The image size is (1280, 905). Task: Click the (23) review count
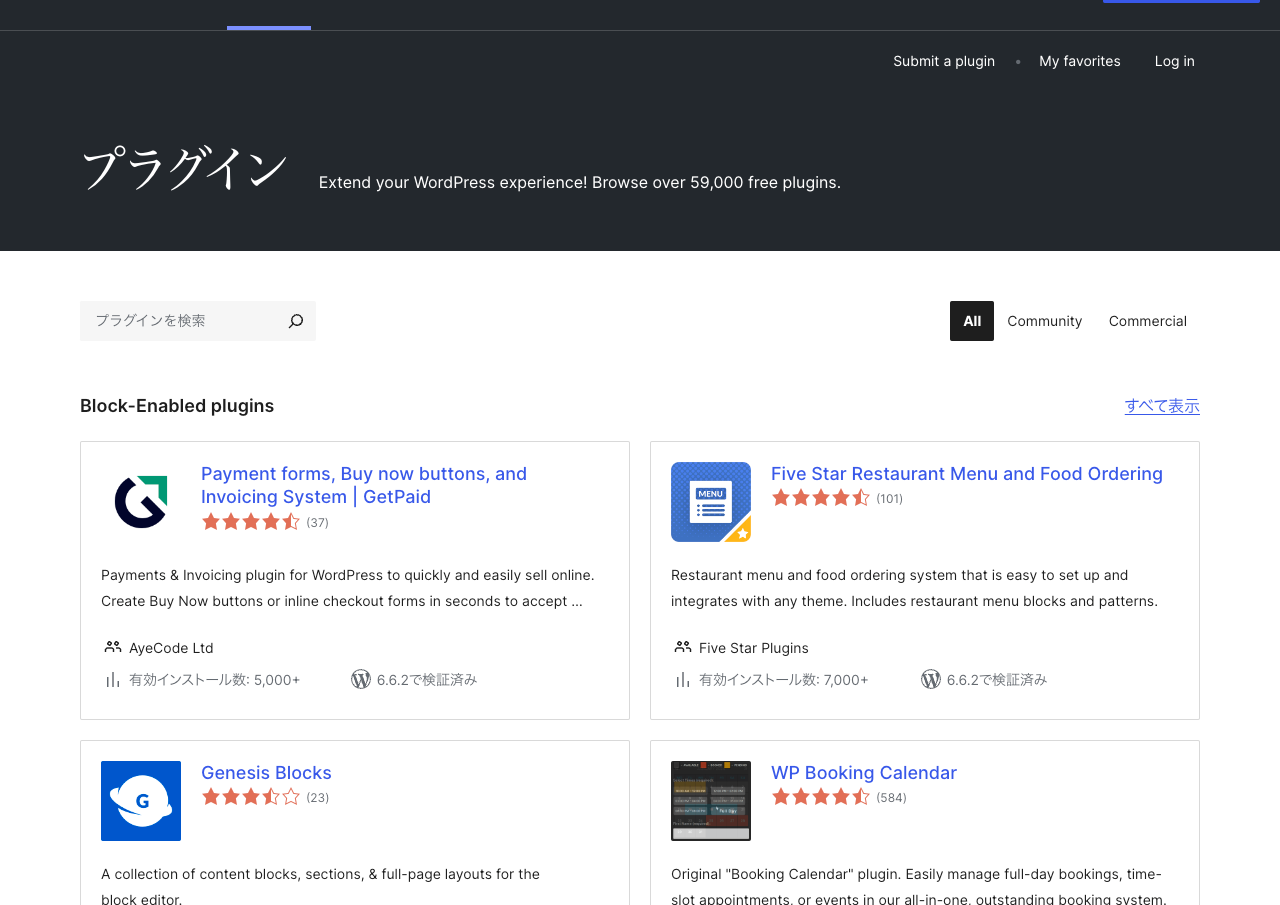[317, 797]
